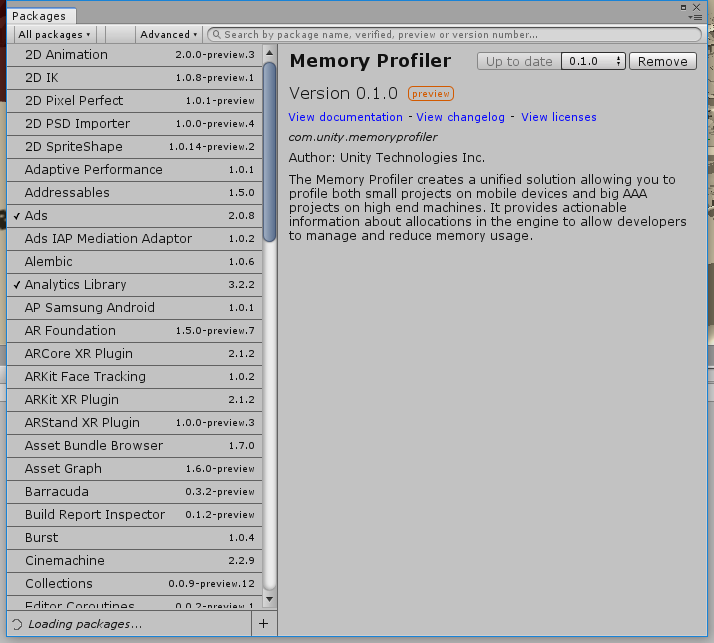Screen dimensions: 714x643
Task: Open the View documentation link
Action: [x=346, y=117]
